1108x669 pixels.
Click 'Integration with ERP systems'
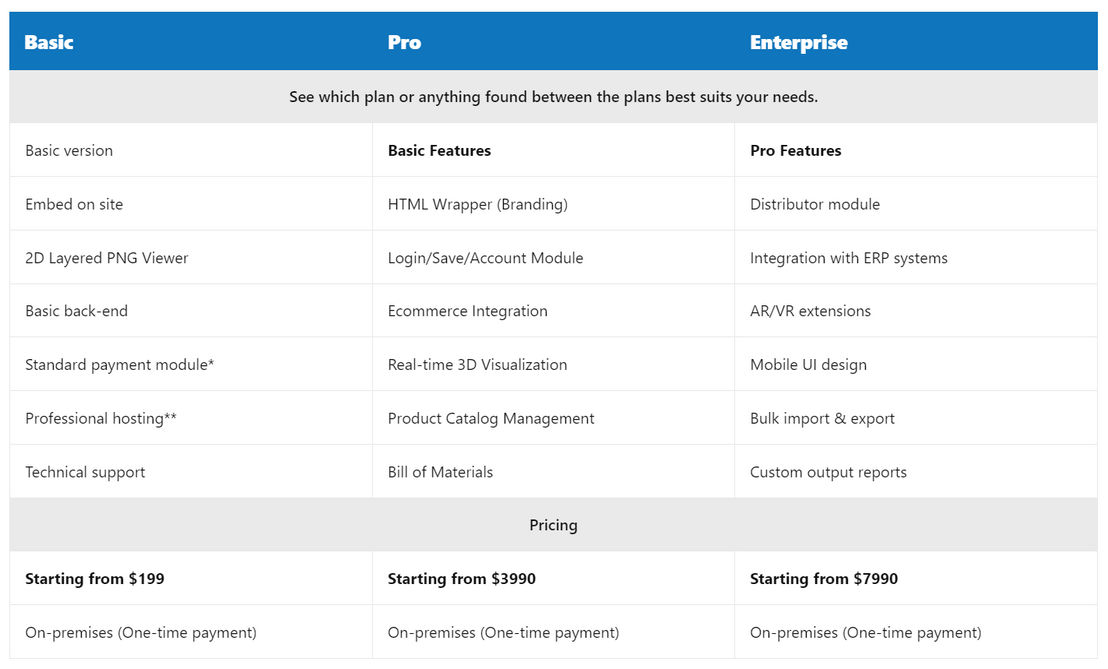849,258
